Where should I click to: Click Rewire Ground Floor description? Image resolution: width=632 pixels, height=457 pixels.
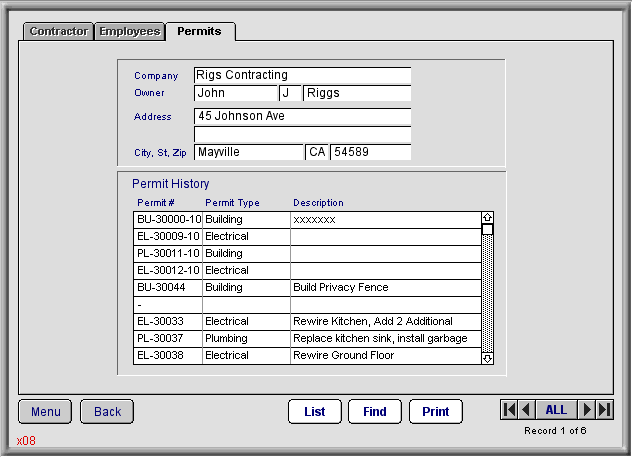point(386,355)
